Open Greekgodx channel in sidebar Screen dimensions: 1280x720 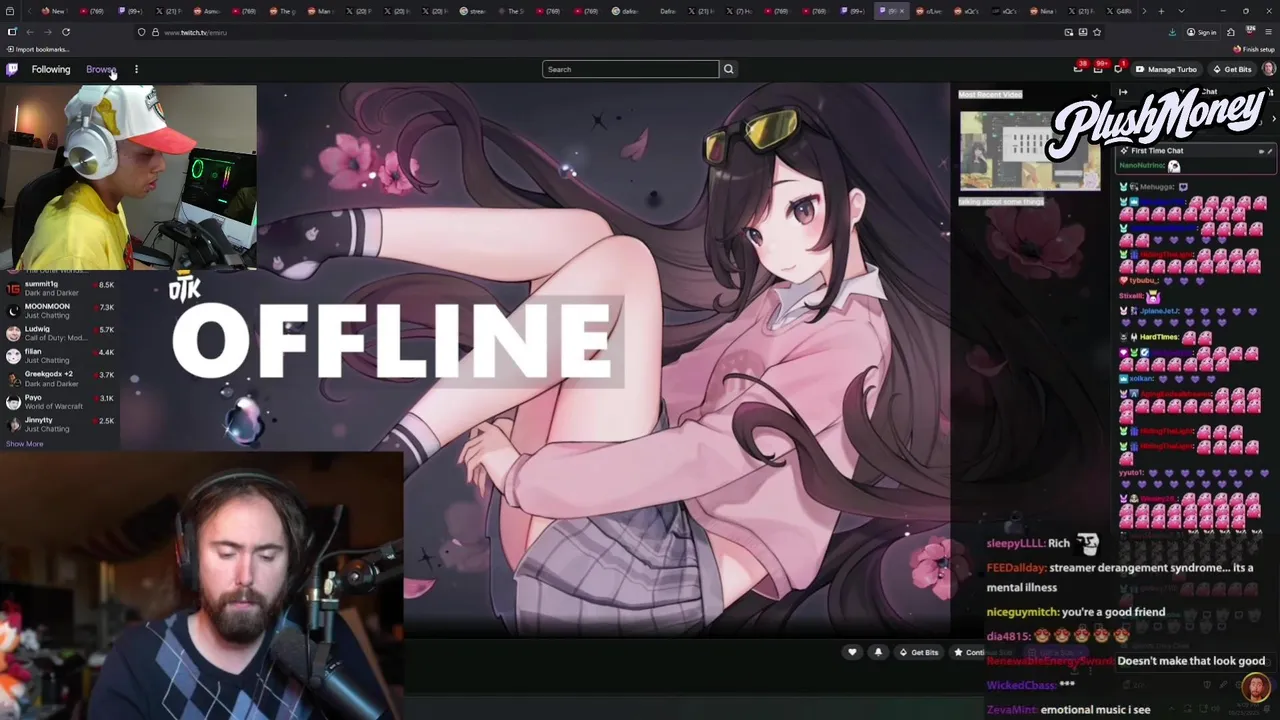coord(60,379)
